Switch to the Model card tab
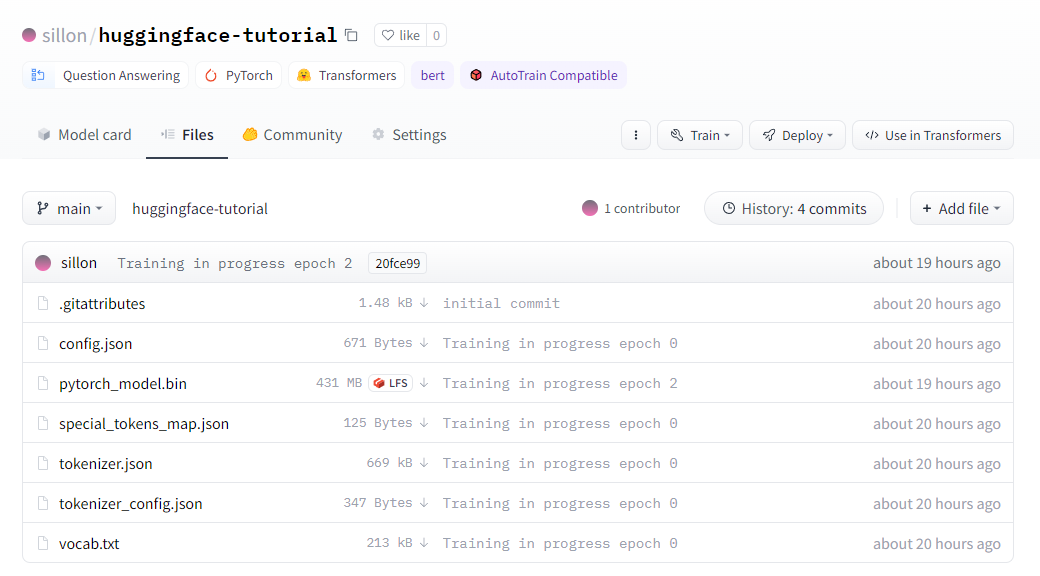 [84, 135]
